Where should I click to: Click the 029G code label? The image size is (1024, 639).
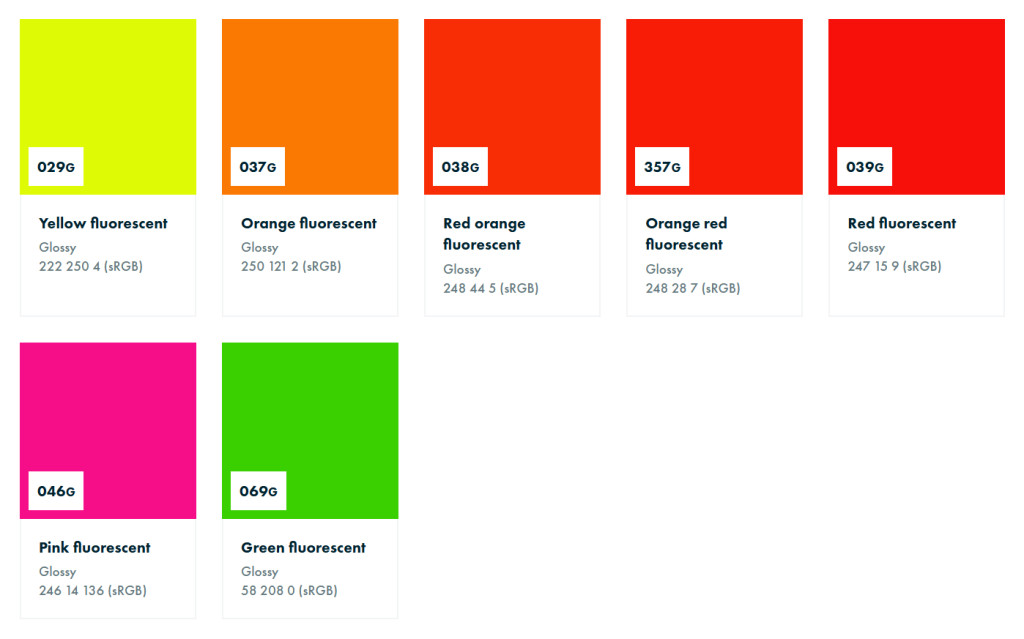56,167
